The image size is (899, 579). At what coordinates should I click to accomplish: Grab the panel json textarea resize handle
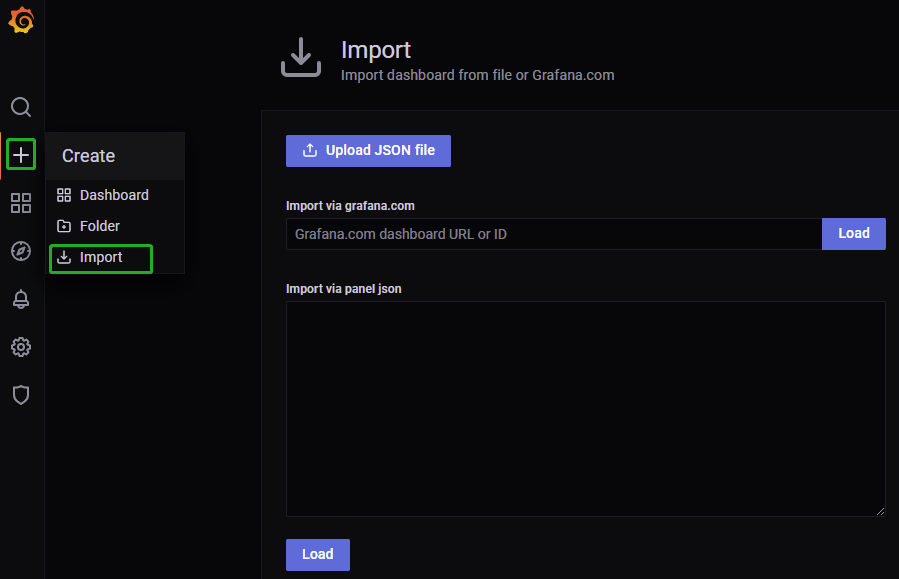point(880,511)
